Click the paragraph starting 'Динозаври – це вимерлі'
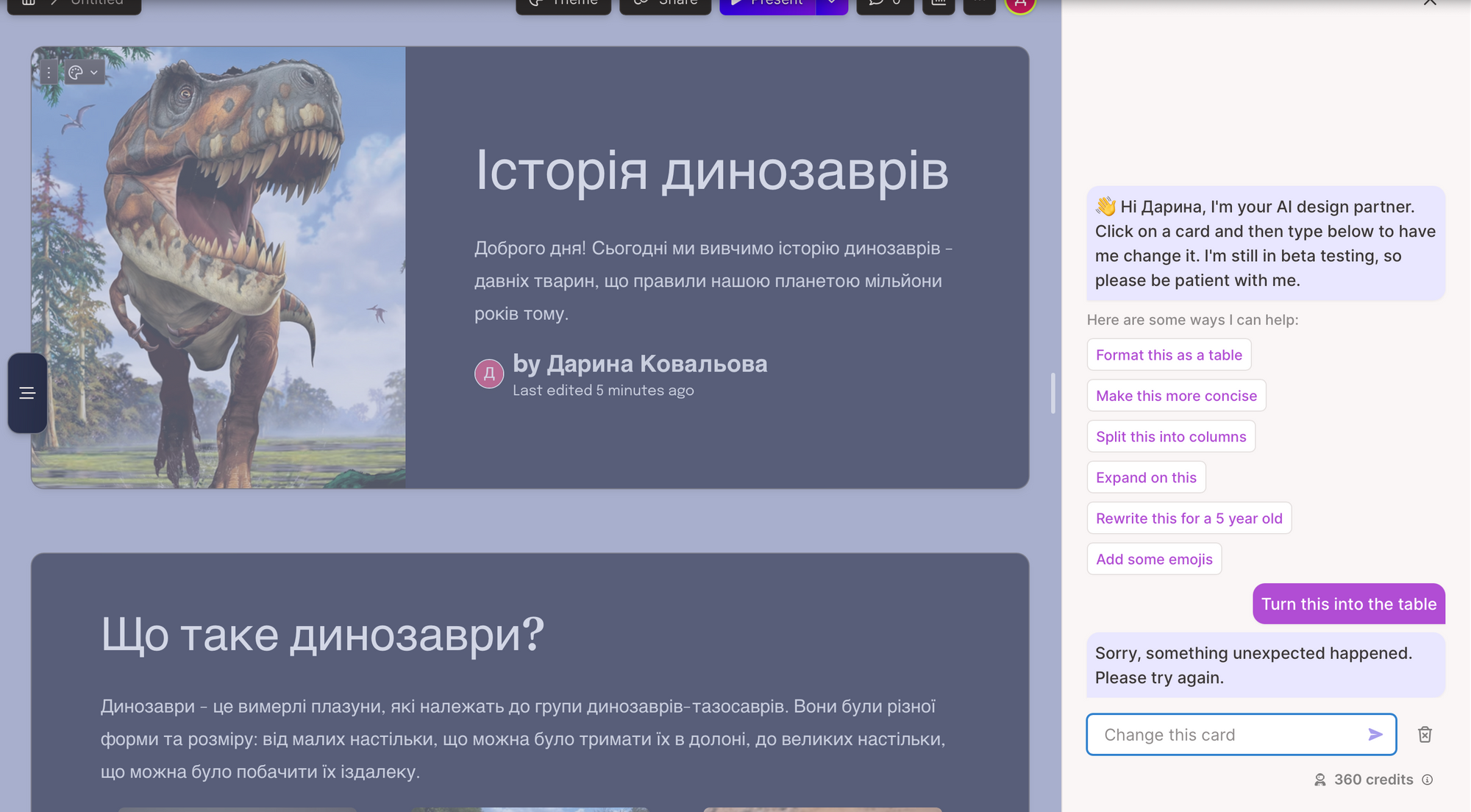This screenshot has height=812, width=1471. pyautogui.click(x=523, y=739)
